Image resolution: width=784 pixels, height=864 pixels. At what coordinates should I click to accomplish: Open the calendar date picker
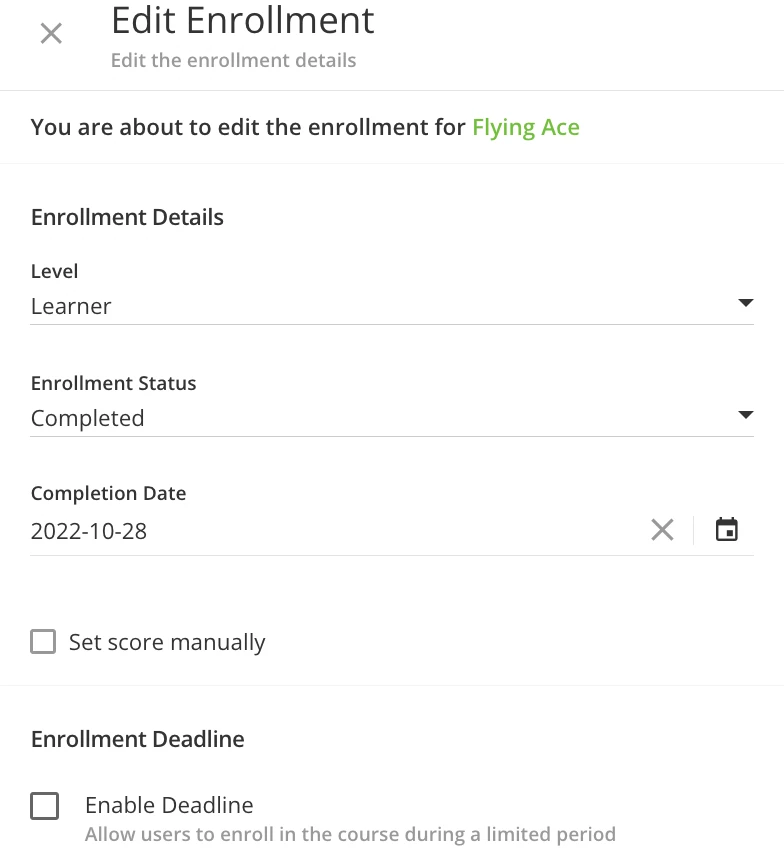pyautogui.click(x=727, y=530)
